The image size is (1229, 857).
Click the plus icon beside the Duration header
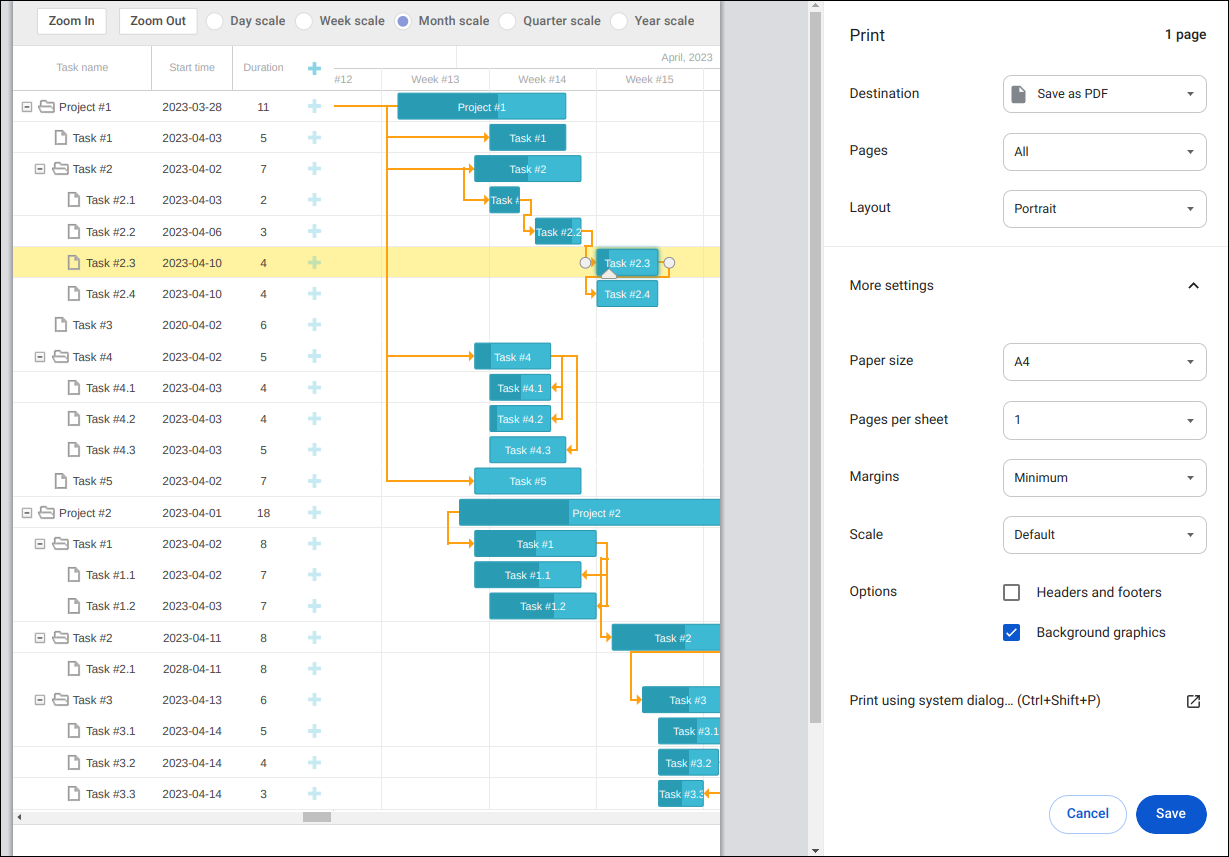coord(315,68)
